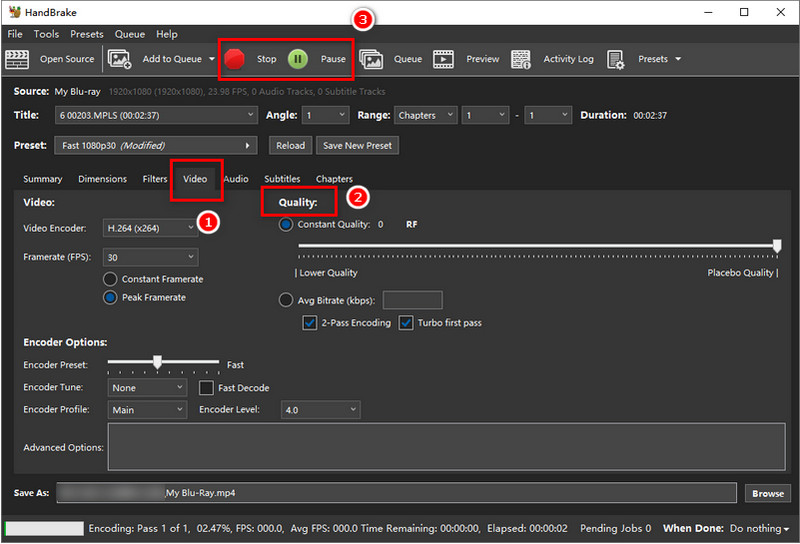
Task: Click the Presets gear document icon
Action: (x=616, y=59)
